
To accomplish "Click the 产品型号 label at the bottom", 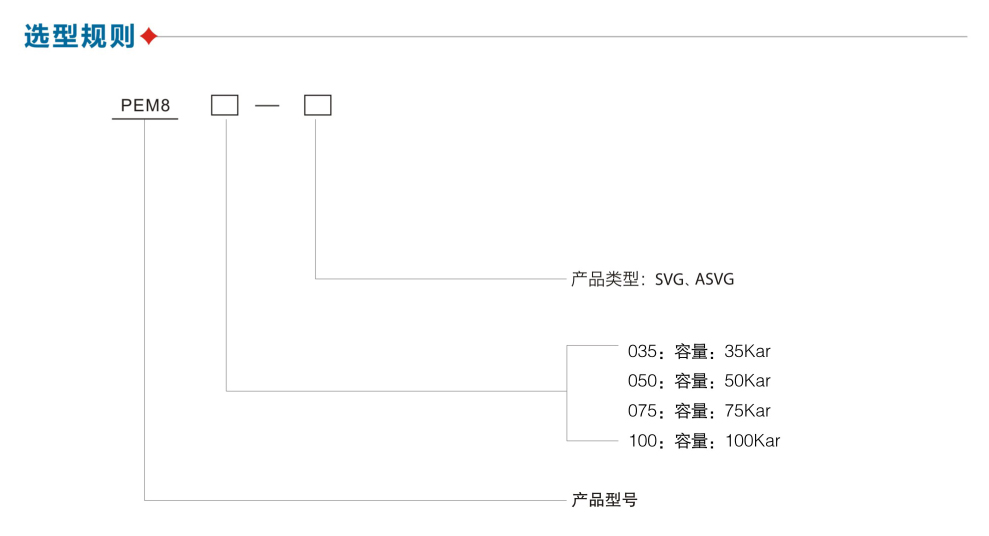I will [x=604, y=500].
